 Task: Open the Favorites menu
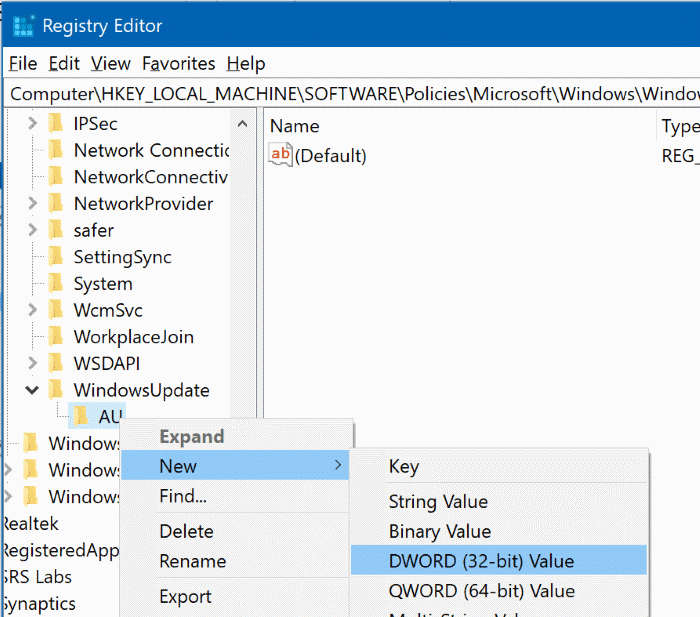pos(179,64)
